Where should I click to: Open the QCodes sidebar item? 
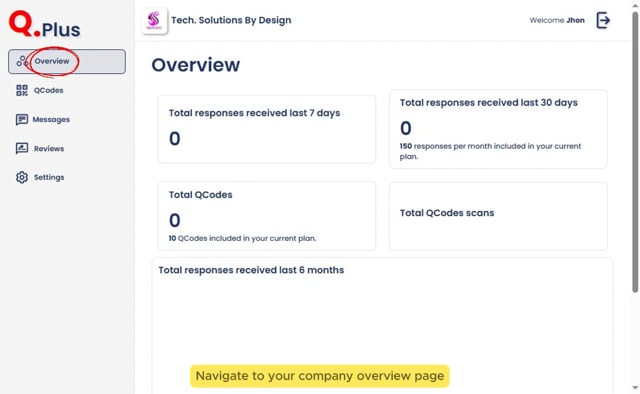(40, 90)
